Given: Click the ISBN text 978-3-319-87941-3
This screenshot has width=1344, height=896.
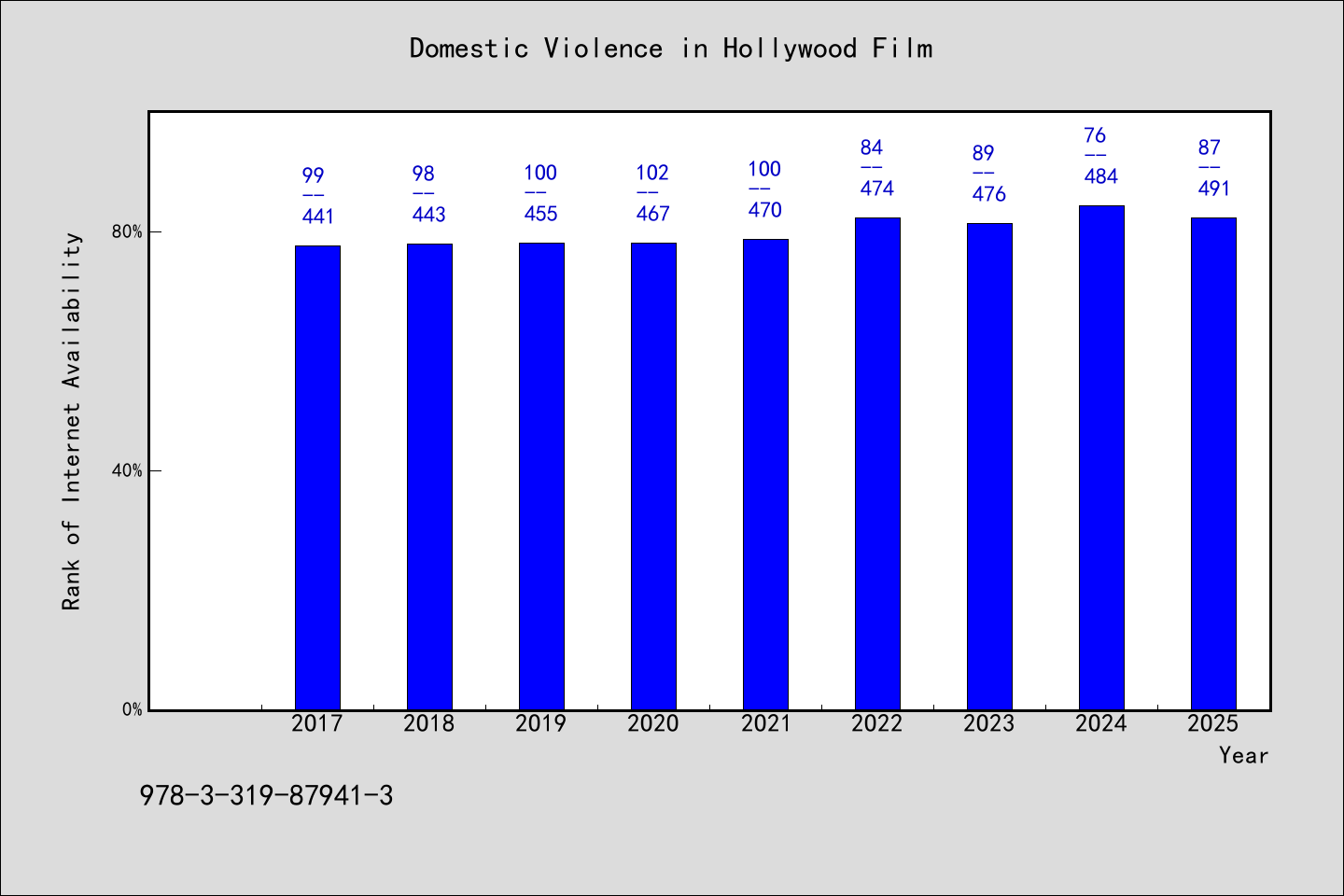Looking at the screenshot, I should (x=267, y=796).
